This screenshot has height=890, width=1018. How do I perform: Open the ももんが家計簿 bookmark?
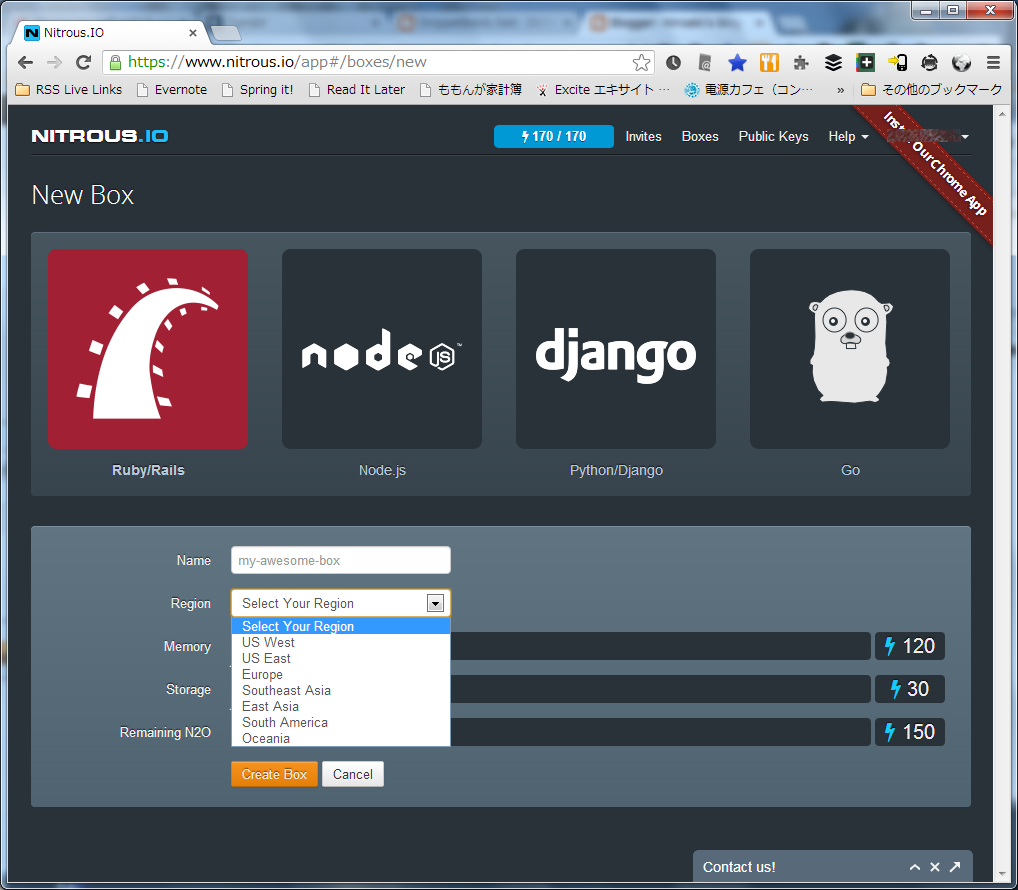coord(471,90)
